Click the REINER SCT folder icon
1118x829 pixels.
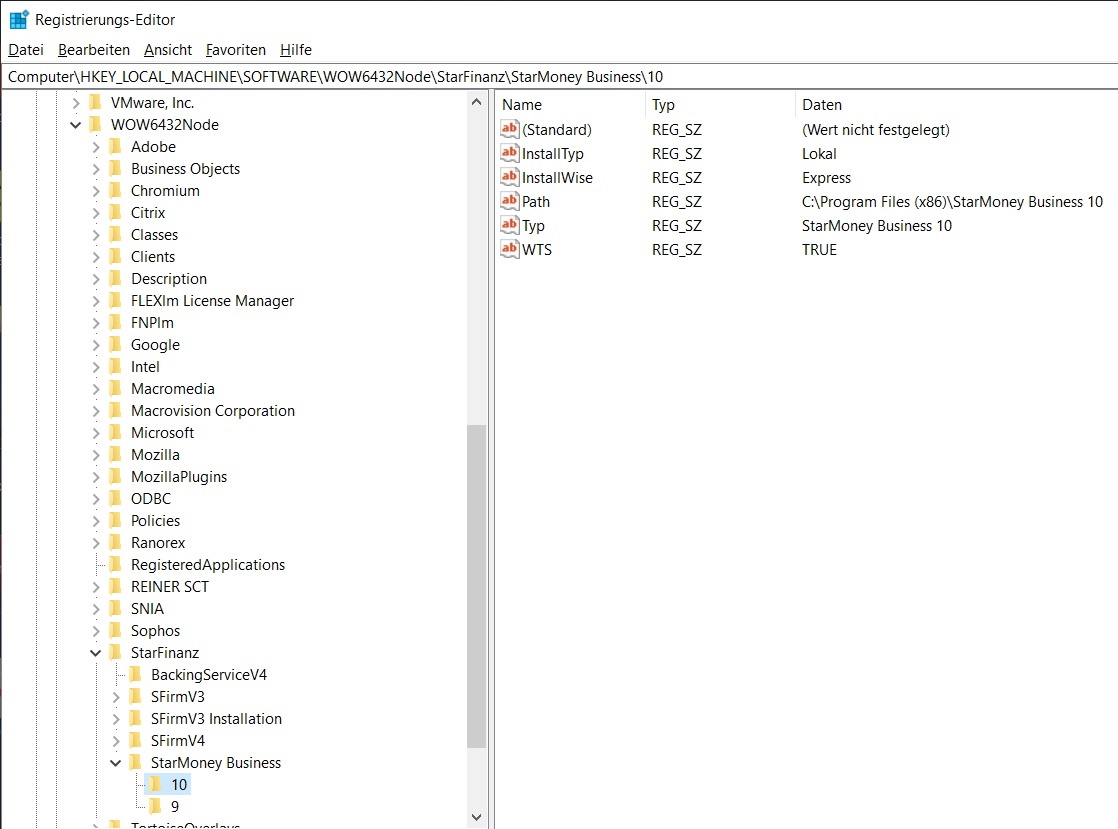point(116,587)
